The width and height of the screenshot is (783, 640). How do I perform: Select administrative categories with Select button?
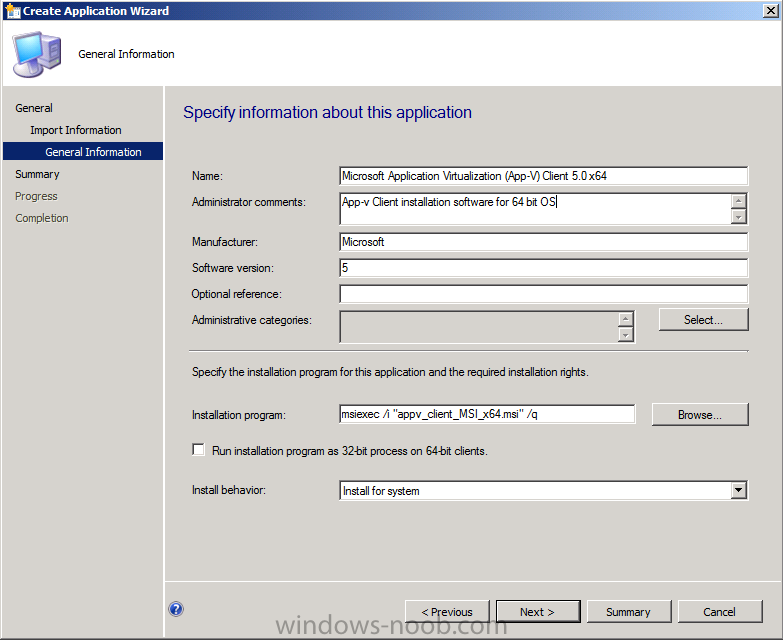click(x=703, y=320)
